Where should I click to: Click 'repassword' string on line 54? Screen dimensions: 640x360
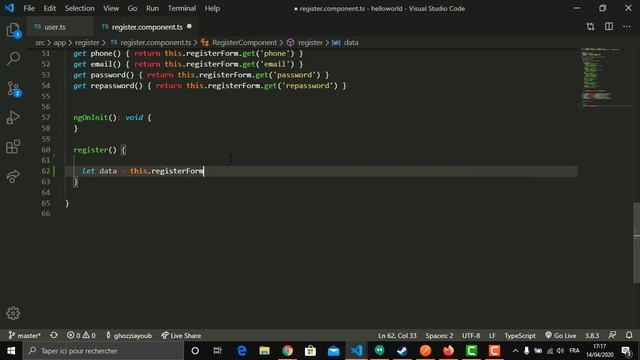tap(307, 86)
